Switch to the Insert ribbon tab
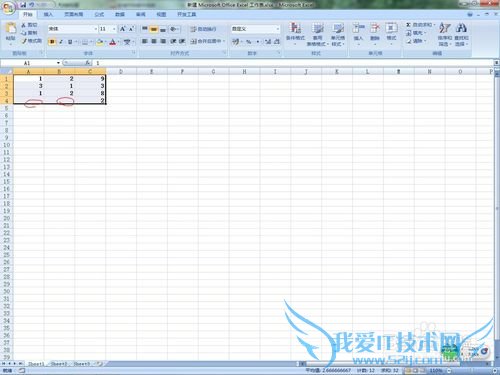 (x=48, y=14)
